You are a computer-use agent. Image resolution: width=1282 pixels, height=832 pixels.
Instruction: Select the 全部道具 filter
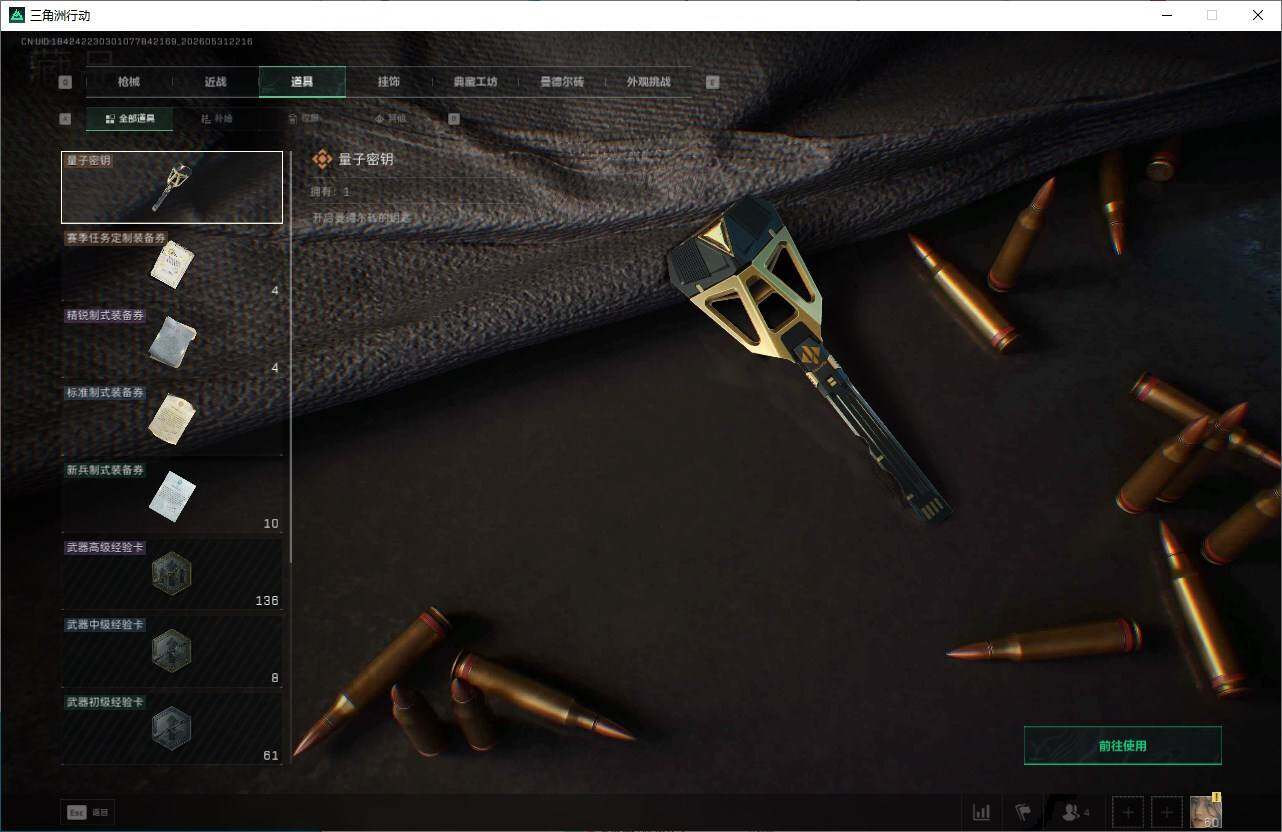click(x=129, y=119)
